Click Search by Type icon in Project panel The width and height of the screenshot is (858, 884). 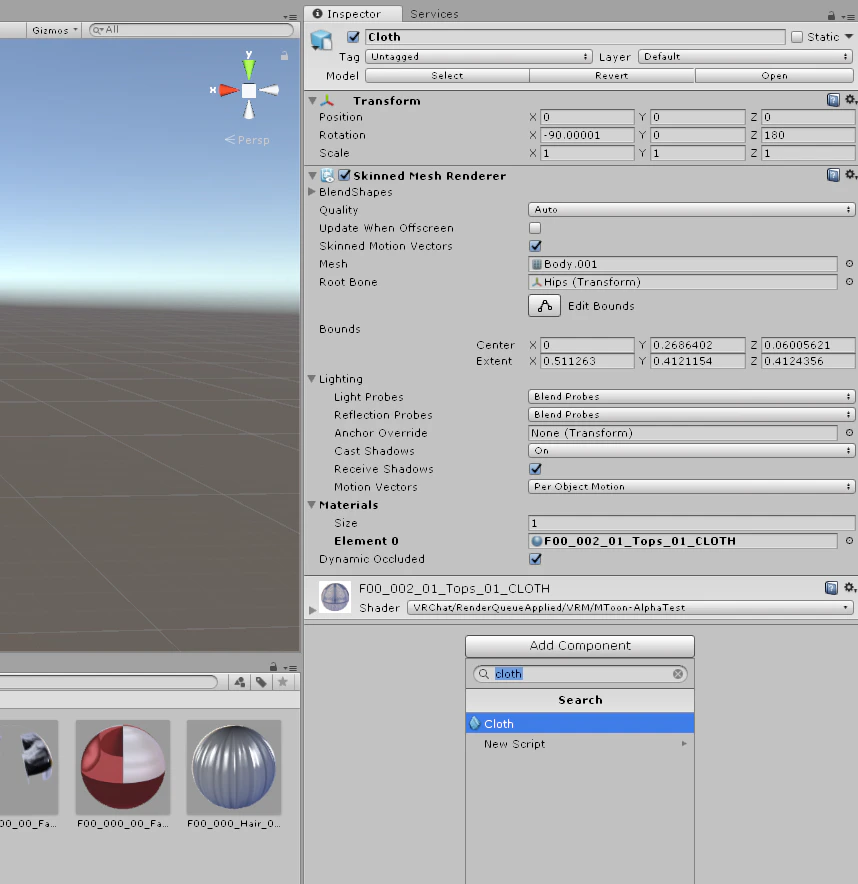click(240, 682)
